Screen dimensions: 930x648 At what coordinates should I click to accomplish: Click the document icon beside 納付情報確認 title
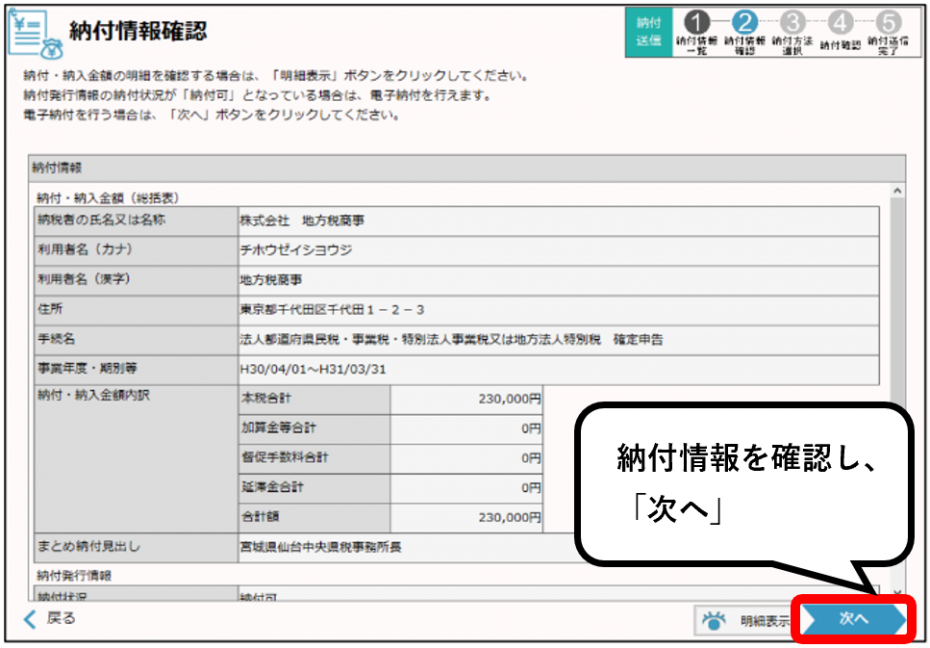click(x=28, y=30)
